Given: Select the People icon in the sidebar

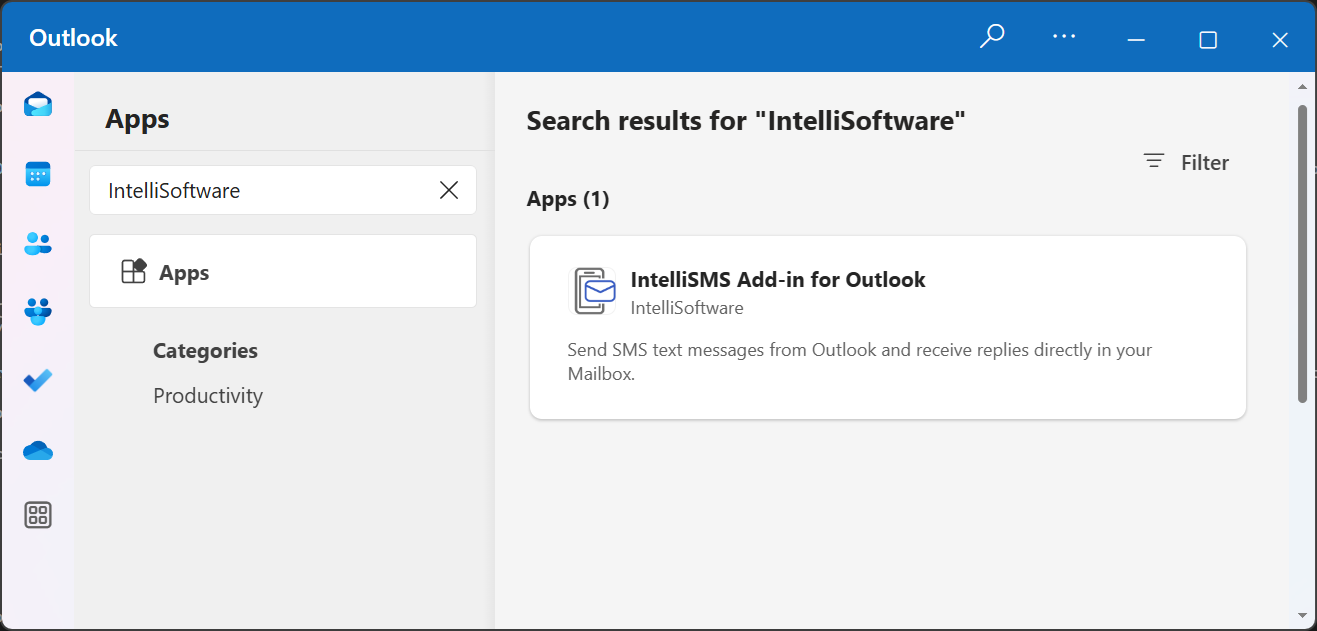Looking at the screenshot, I should click(37, 243).
